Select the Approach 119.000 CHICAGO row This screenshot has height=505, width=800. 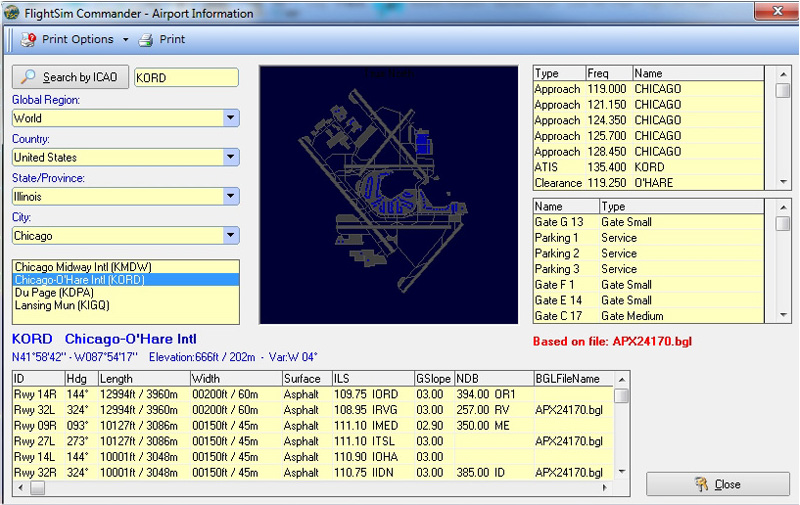pyautogui.click(x=648, y=89)
